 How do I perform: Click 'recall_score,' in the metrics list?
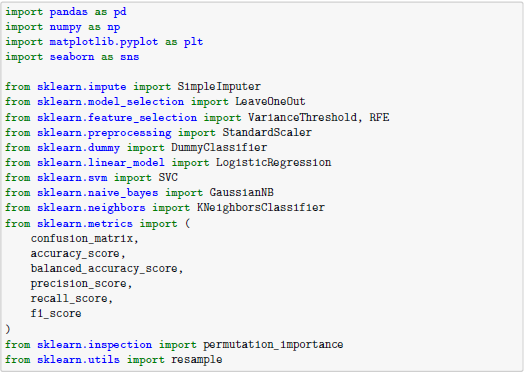[72, 298]
